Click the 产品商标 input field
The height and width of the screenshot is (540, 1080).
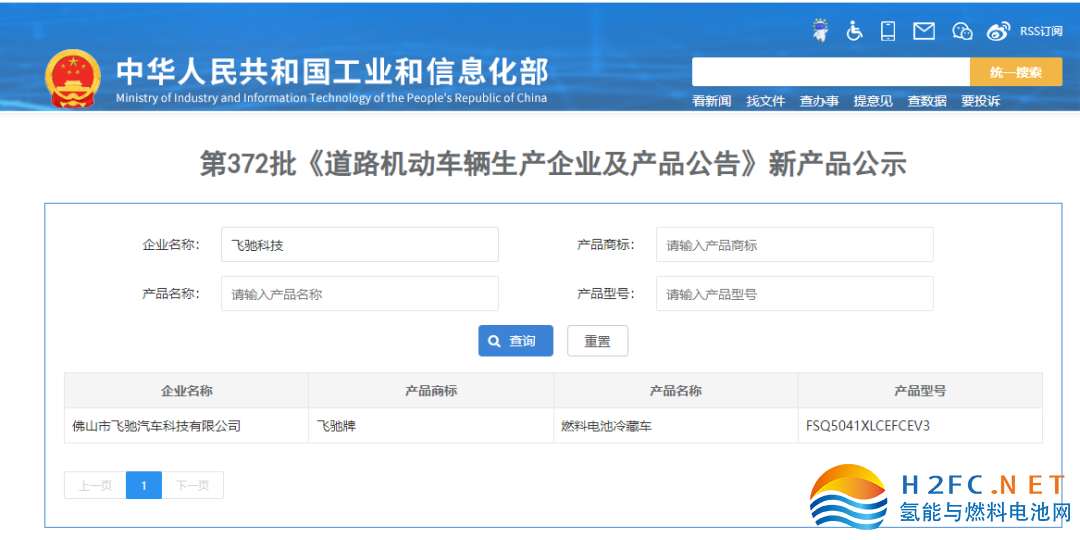coord(795,245)
